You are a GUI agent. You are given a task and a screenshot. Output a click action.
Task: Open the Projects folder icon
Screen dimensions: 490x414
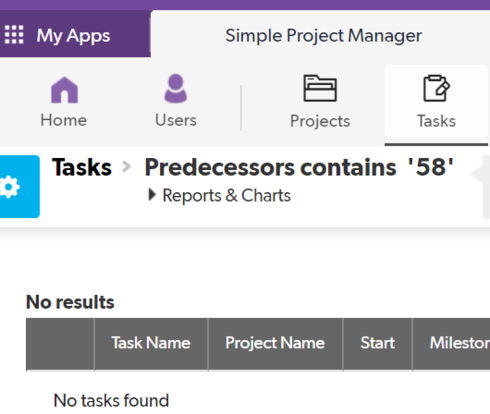pos(320,88)
